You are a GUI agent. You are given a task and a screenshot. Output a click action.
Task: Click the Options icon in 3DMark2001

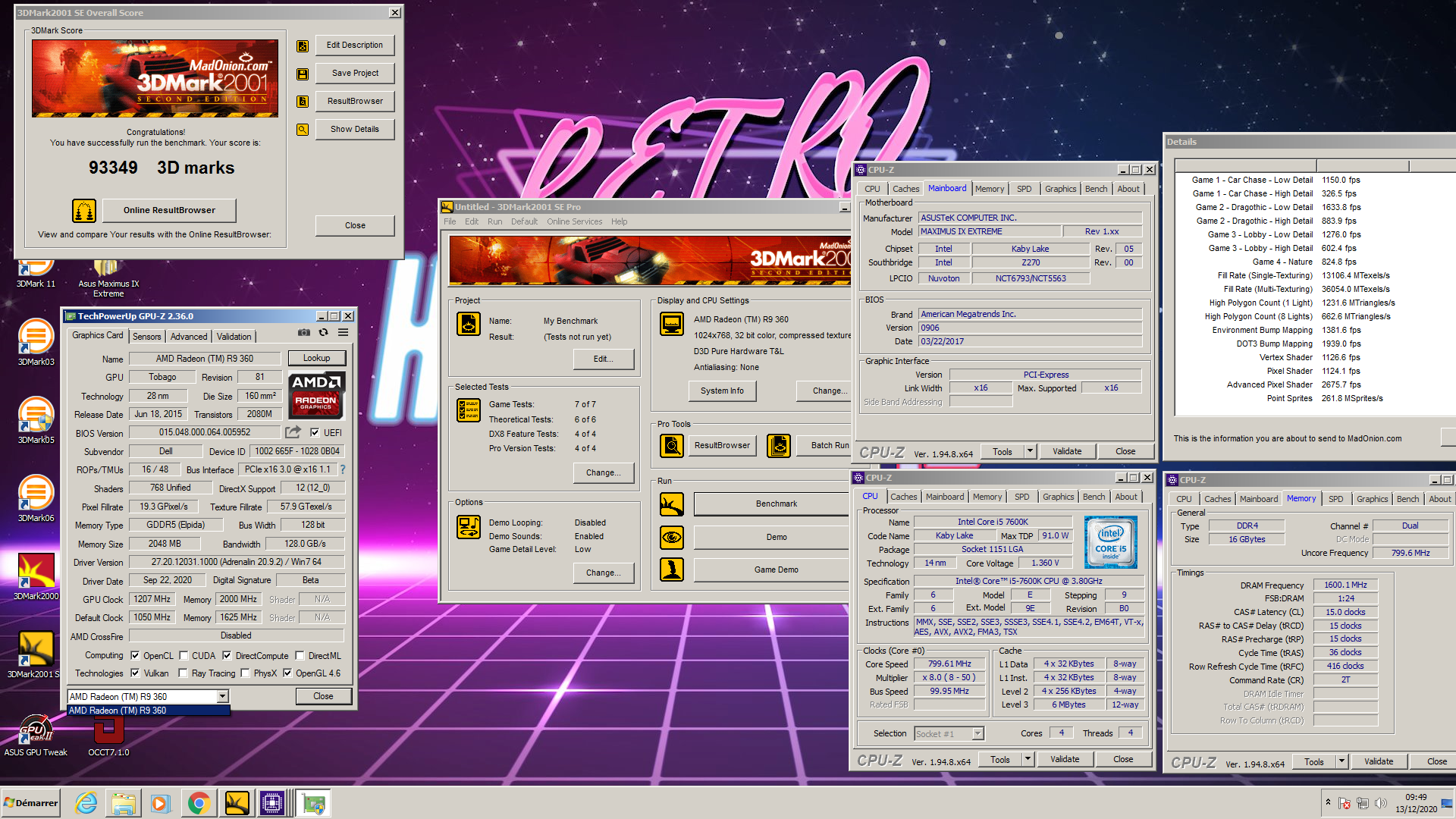point(469,527)
